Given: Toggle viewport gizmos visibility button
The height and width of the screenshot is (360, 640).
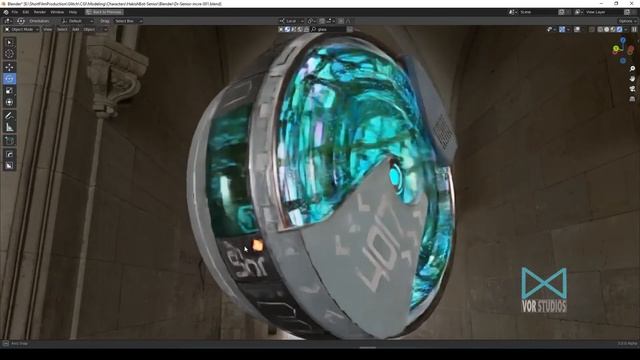Looking at the screenshot, I should [x=562, y=29].
